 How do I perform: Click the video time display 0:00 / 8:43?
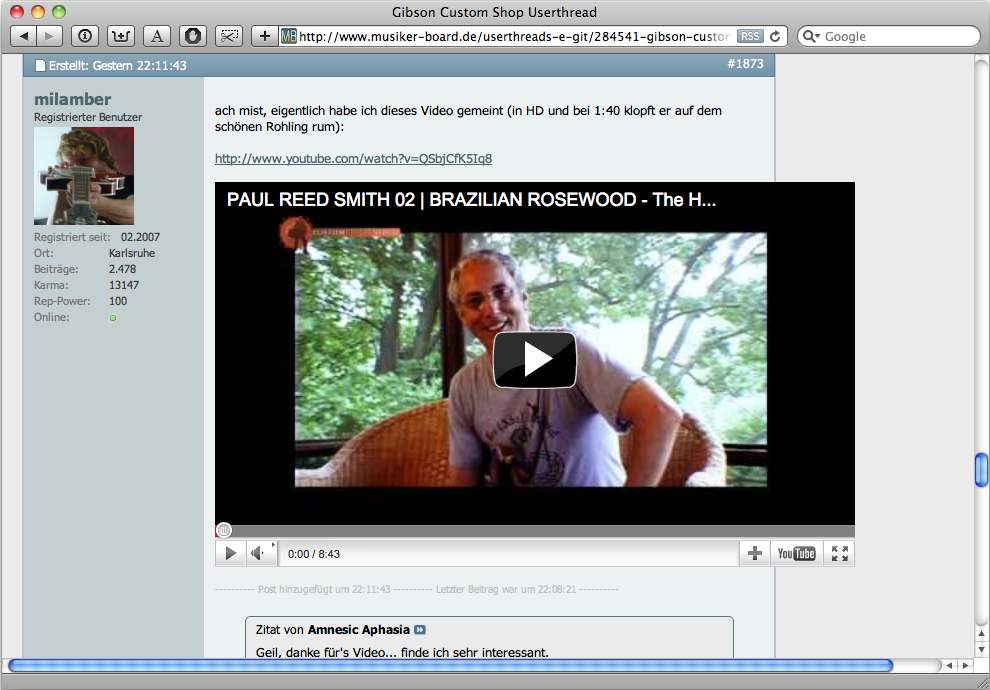(x=314, y=554)
